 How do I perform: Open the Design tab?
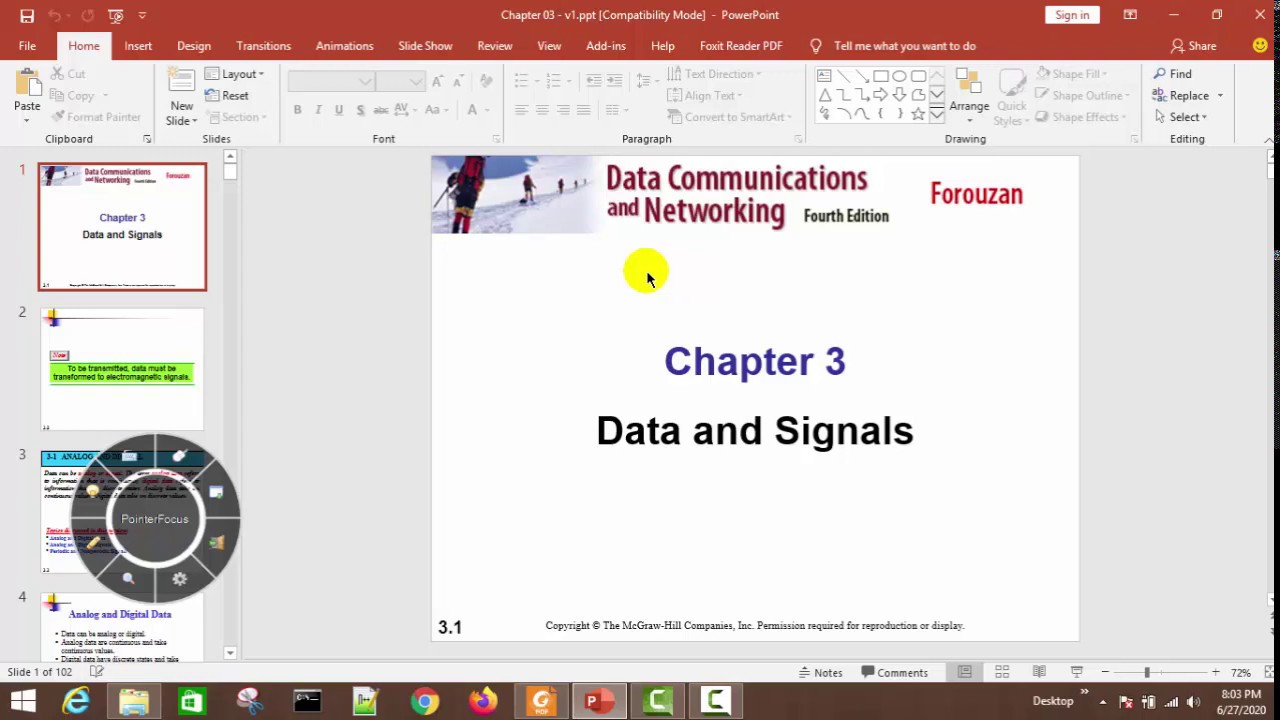194,46
